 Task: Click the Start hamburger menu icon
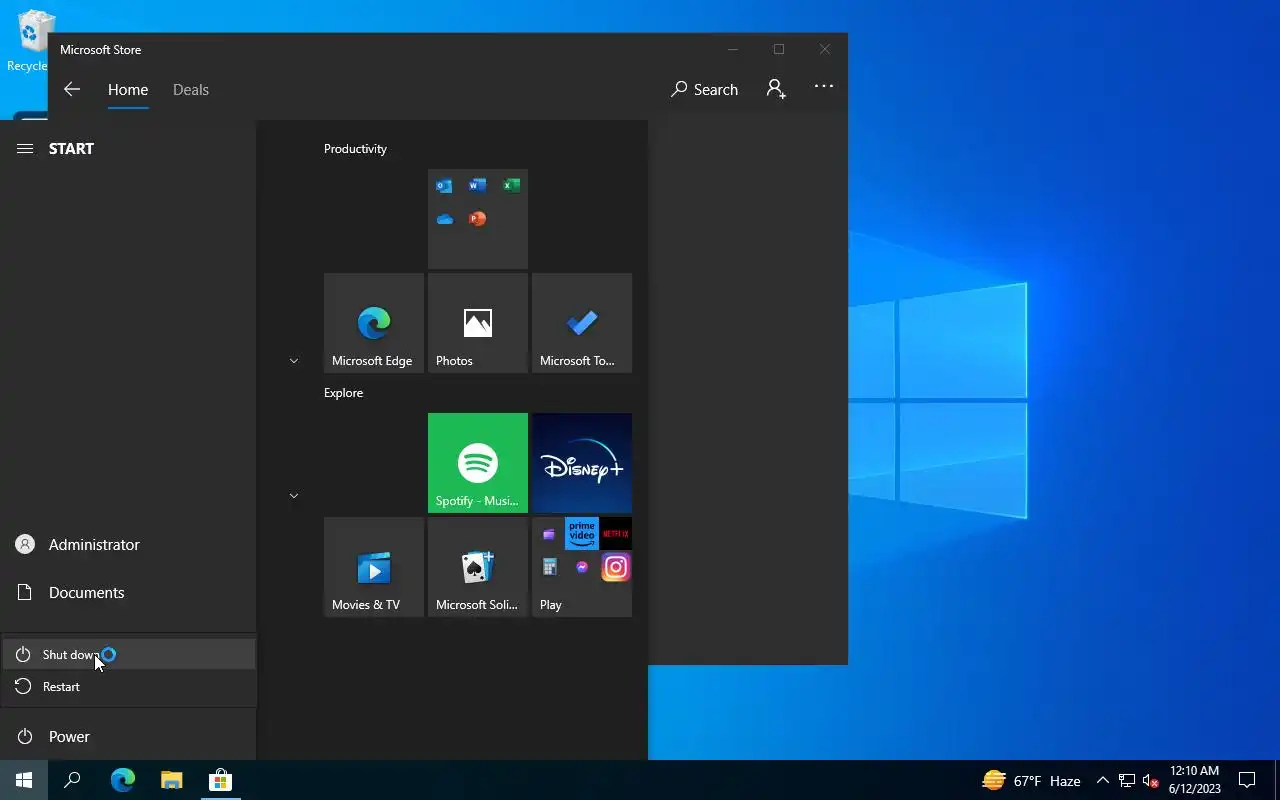pyautogui.click(x=25, y=148)
